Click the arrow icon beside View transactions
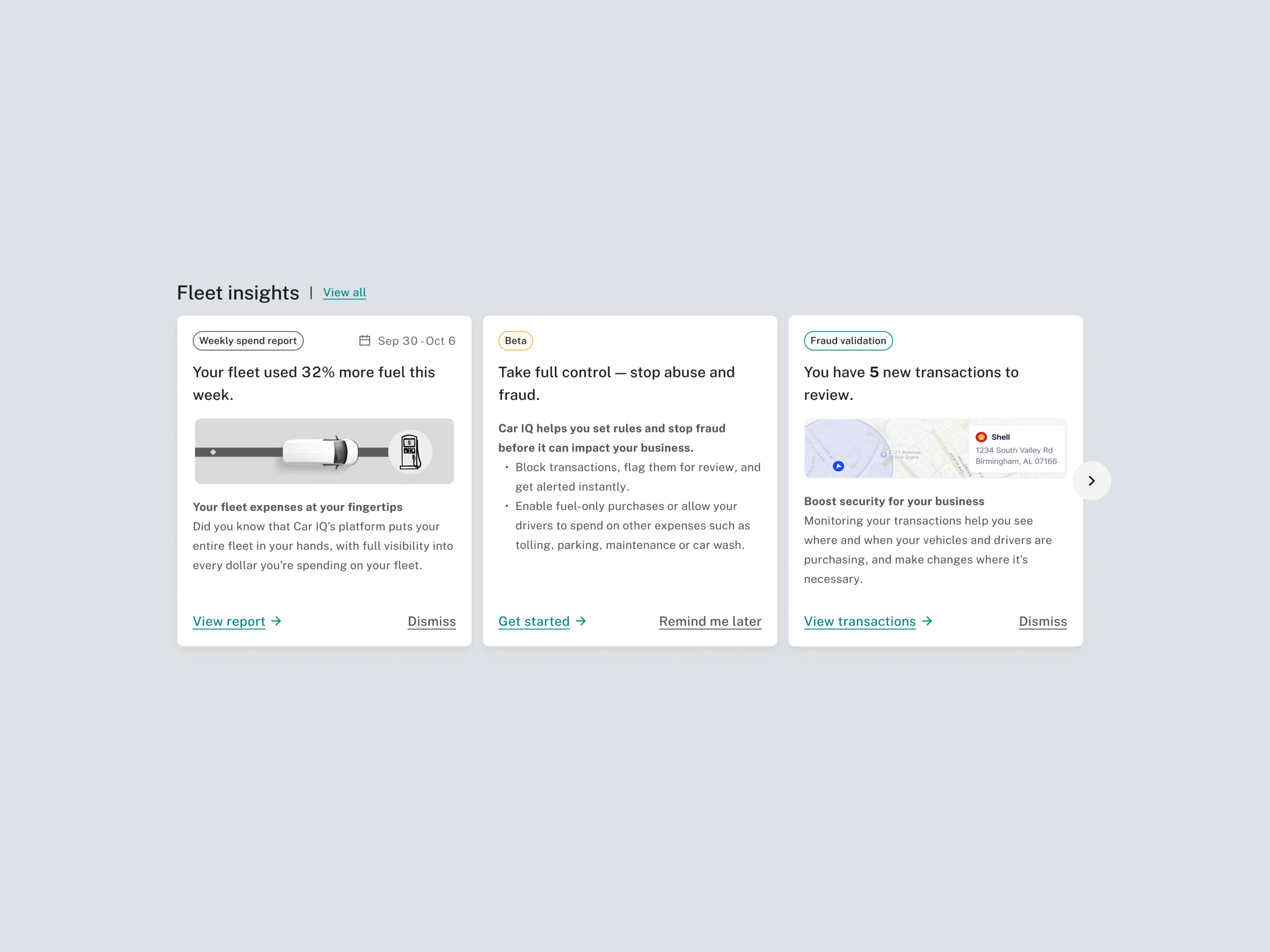The height and width of the screenshot is (952, 1270). (927, 621)
